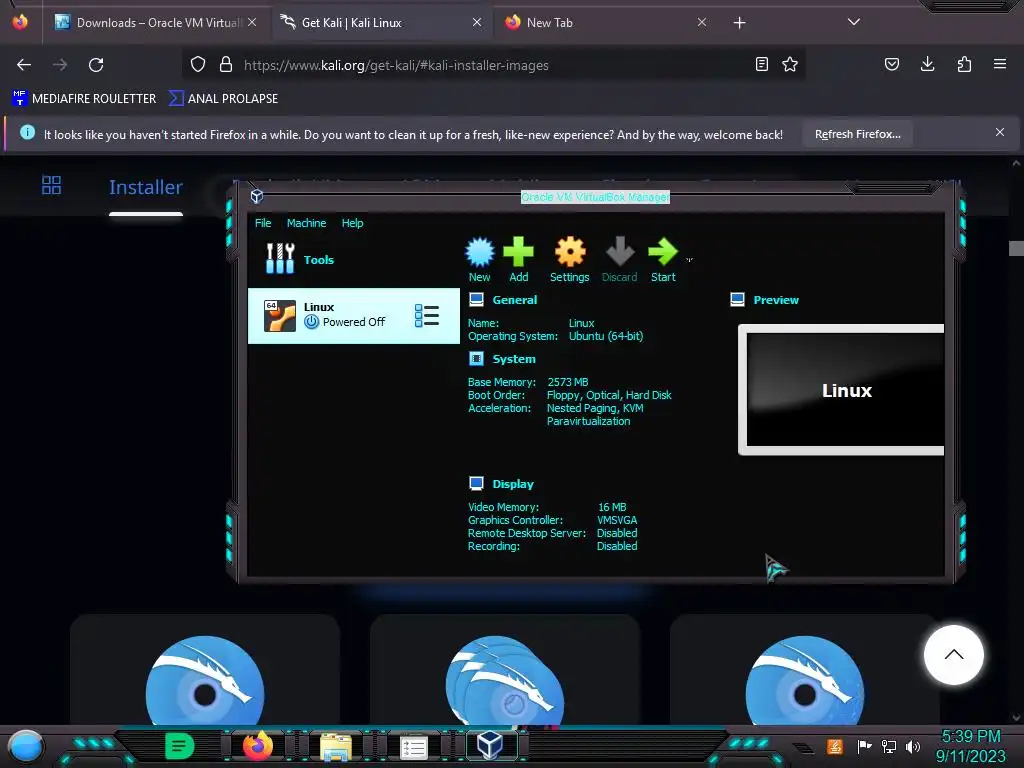Viewport: 1024px width, 768px height.
Task: Click the kali.org URL address field
Action: click(493, 65)
